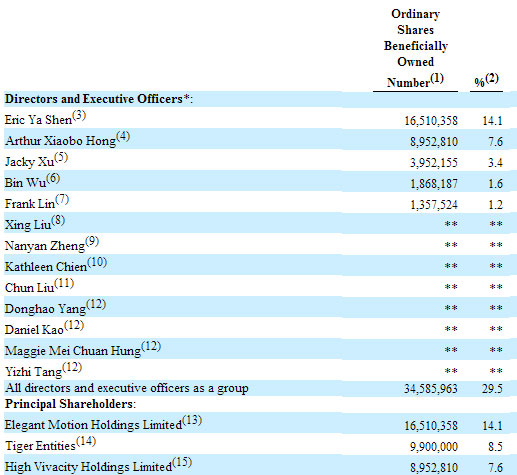Screen dimensions: 517x475
Task: Click 'Elegant Motion Holdings Limited(13)'
Action: [x=103, y=423]
